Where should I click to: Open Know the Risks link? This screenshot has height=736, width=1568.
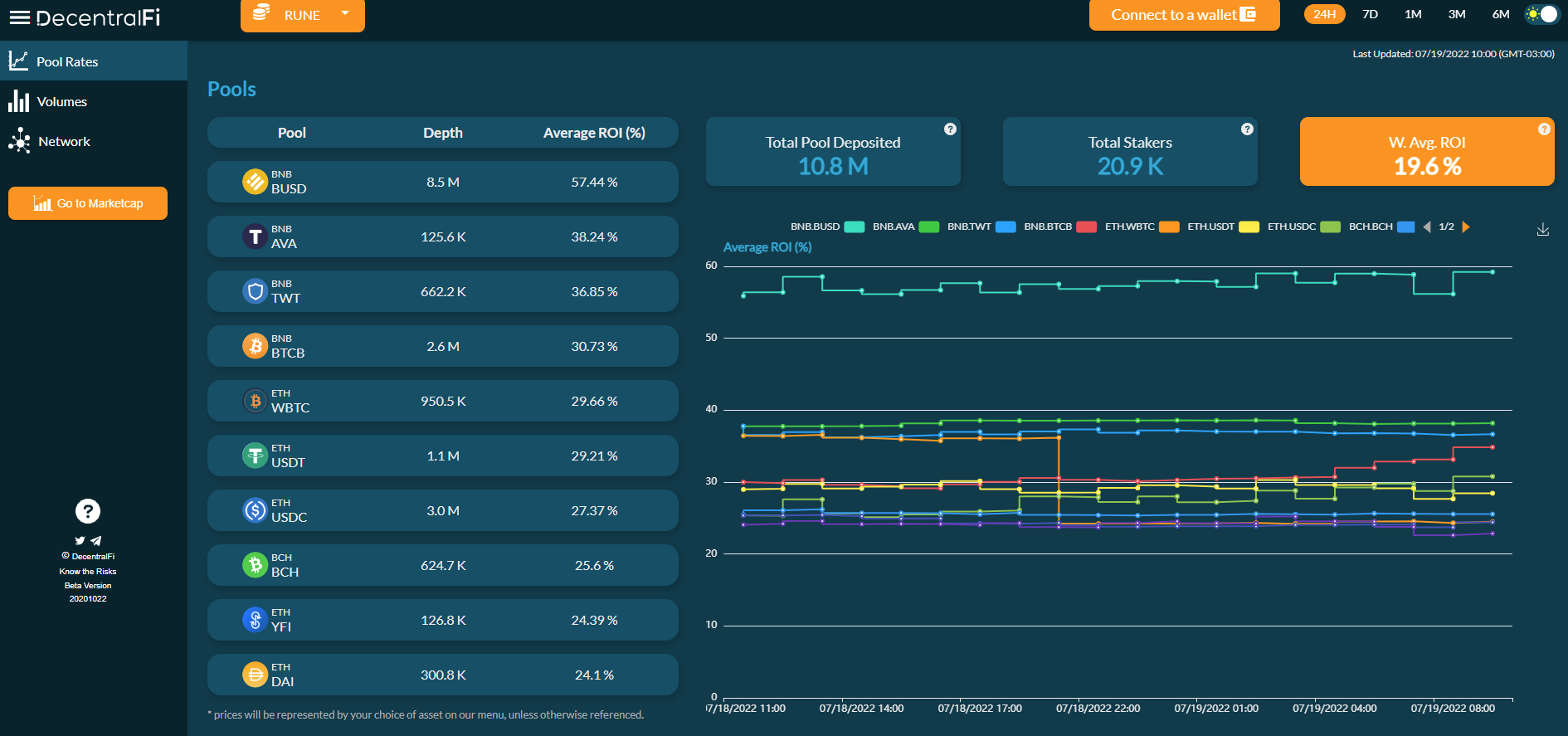coord(88,572)
